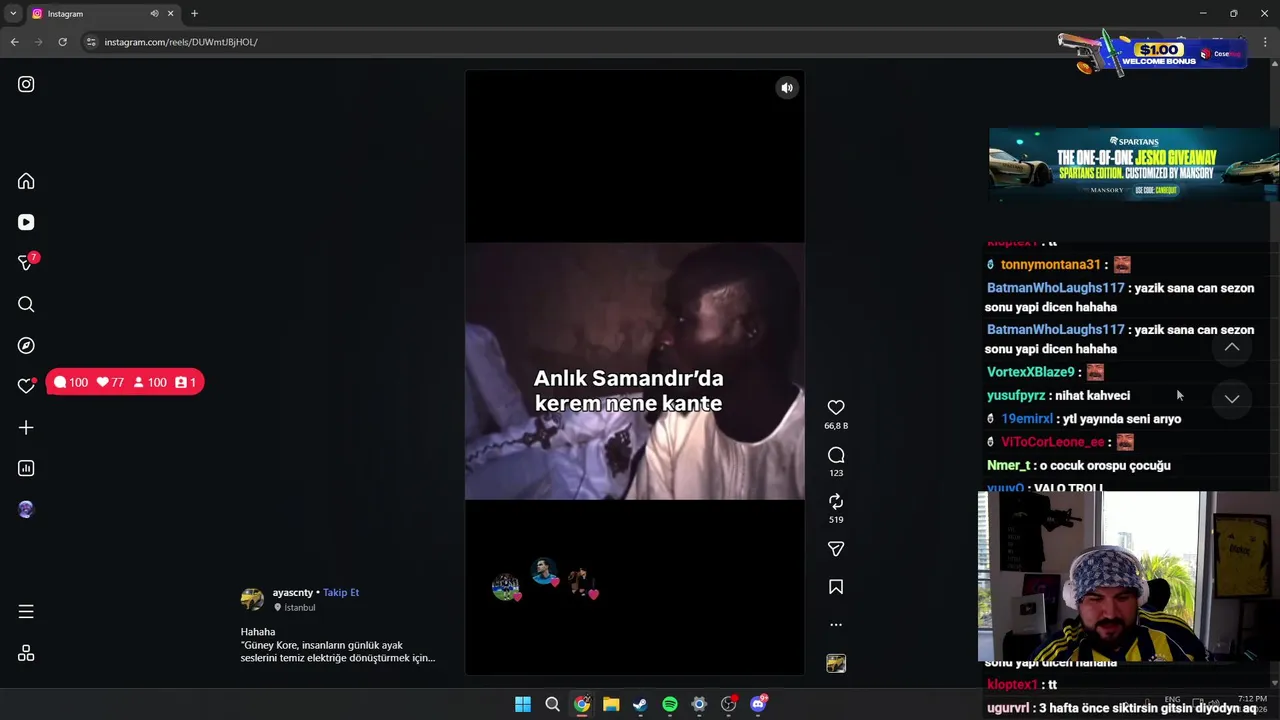Open the Dashboard chart icon in the sidebar
The height and width of the screenshot is (720, 1280).
tap(26, 468)
